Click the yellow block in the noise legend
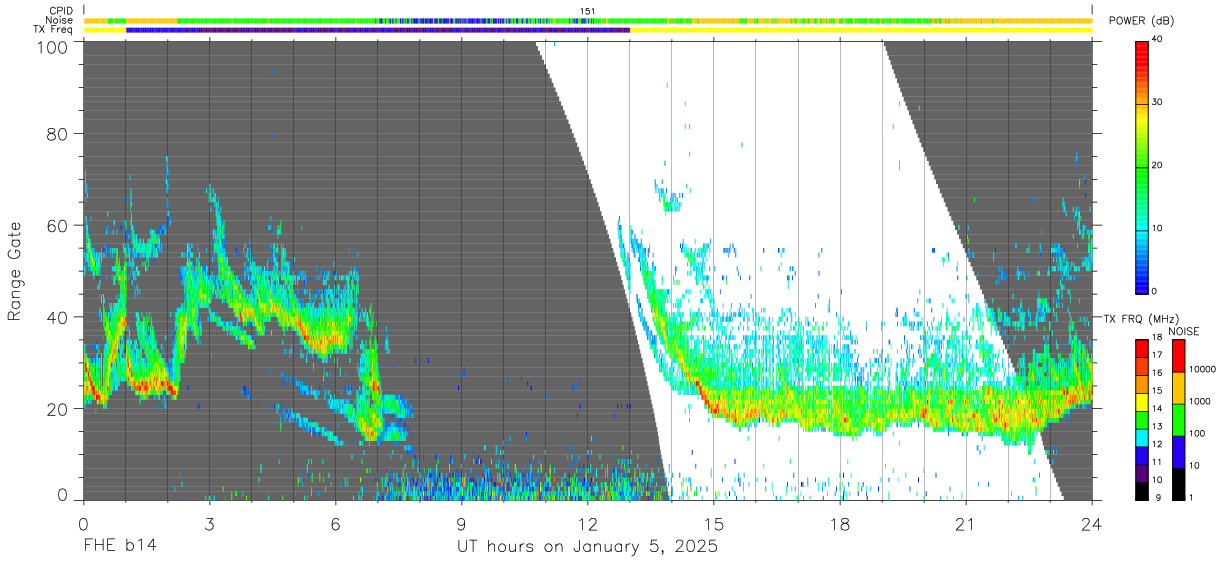This screenshot has width=1228, height=567. coord(1177,388)
